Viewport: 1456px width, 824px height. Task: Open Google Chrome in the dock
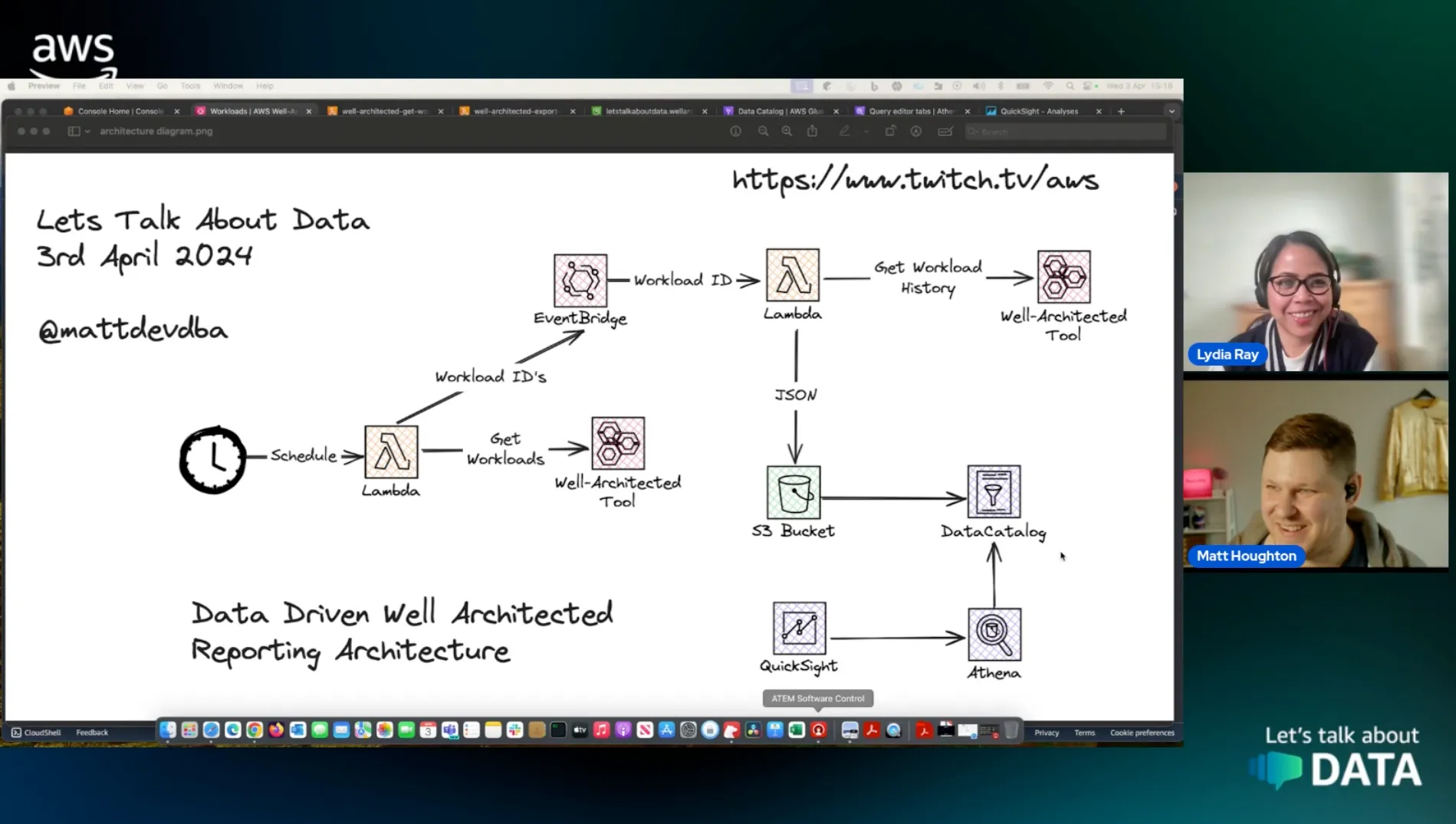[x=255, y=730]
